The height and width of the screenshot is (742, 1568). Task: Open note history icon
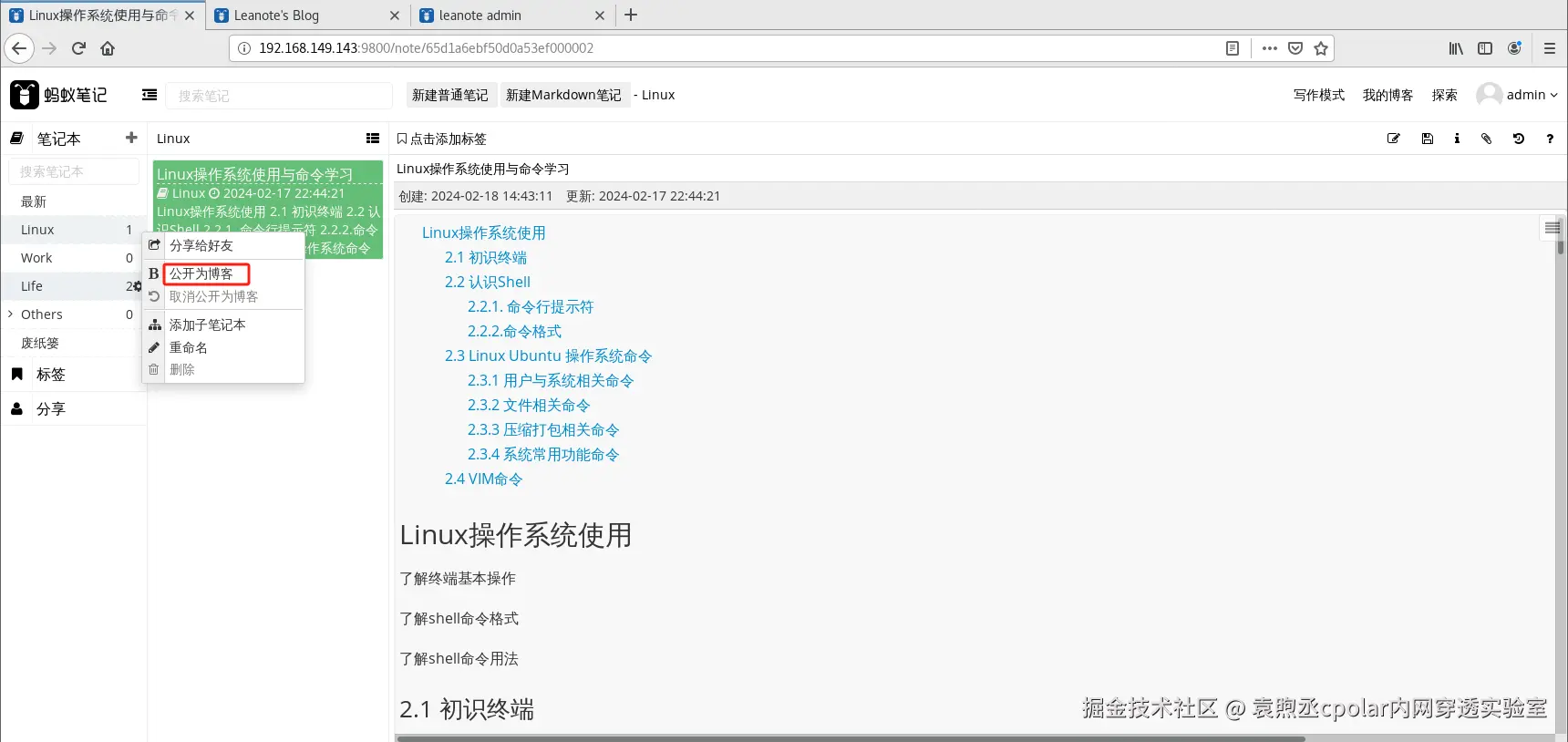point(1519,139)
